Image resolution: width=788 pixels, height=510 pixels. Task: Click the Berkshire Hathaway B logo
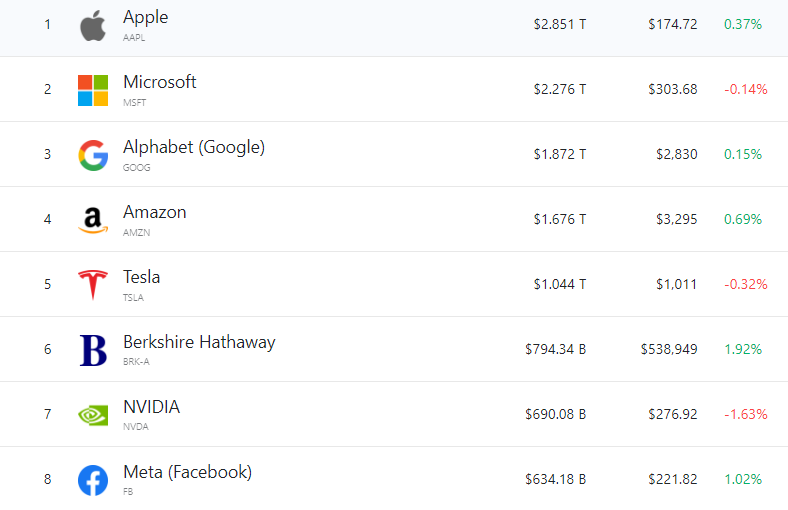pyautogui.click(x=92, y=350)
